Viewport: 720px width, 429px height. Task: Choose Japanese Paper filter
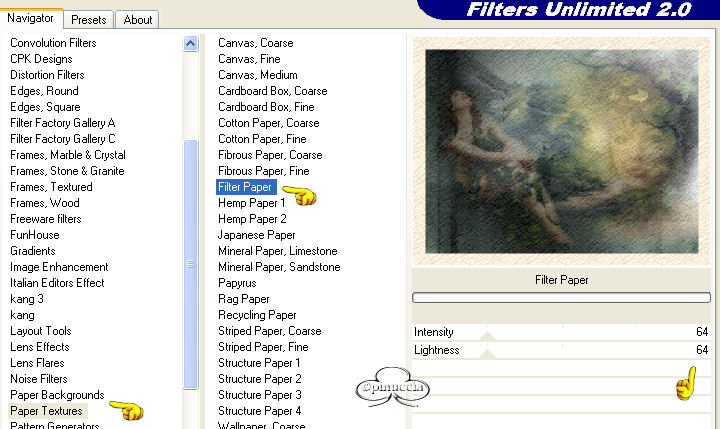pos(256,235)
